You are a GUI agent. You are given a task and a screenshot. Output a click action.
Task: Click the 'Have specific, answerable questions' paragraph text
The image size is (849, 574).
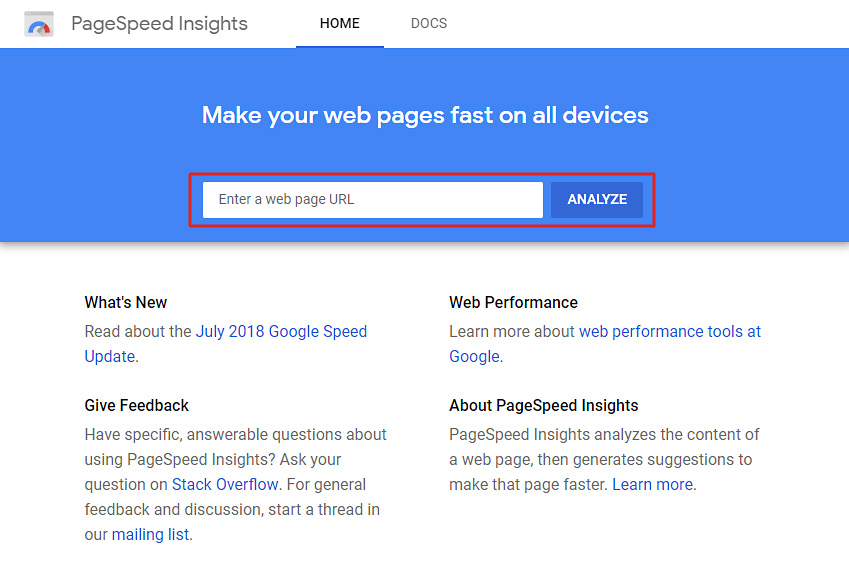[x=236, y=484]
